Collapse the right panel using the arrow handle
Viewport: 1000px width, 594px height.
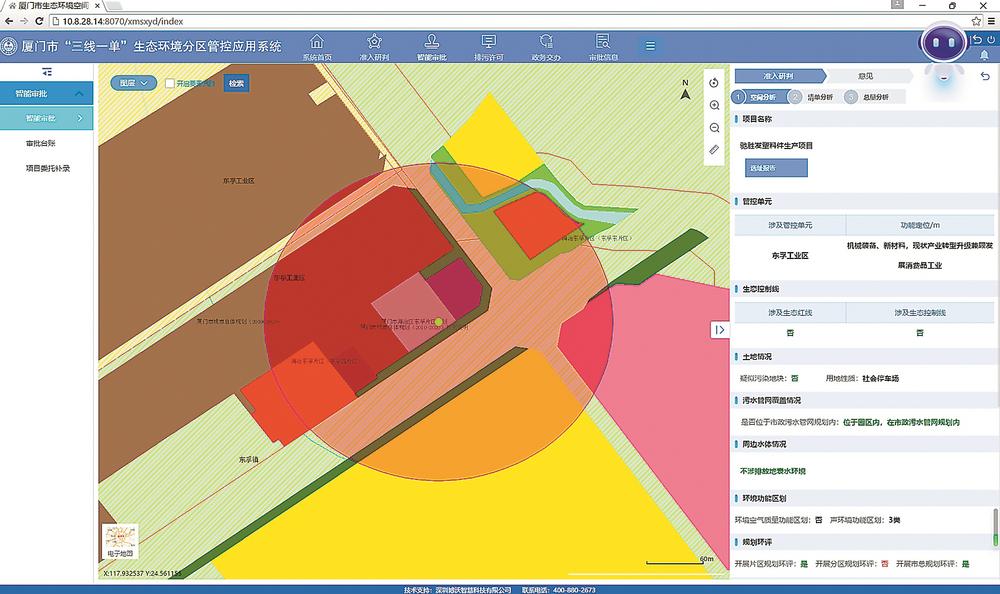pos(719,330)
